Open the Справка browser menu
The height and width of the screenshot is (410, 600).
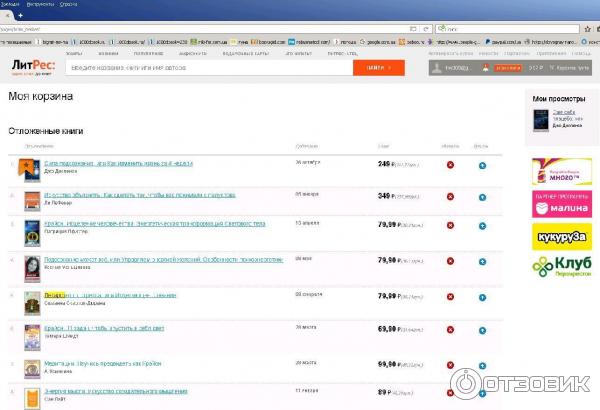(x=69, y=4)
